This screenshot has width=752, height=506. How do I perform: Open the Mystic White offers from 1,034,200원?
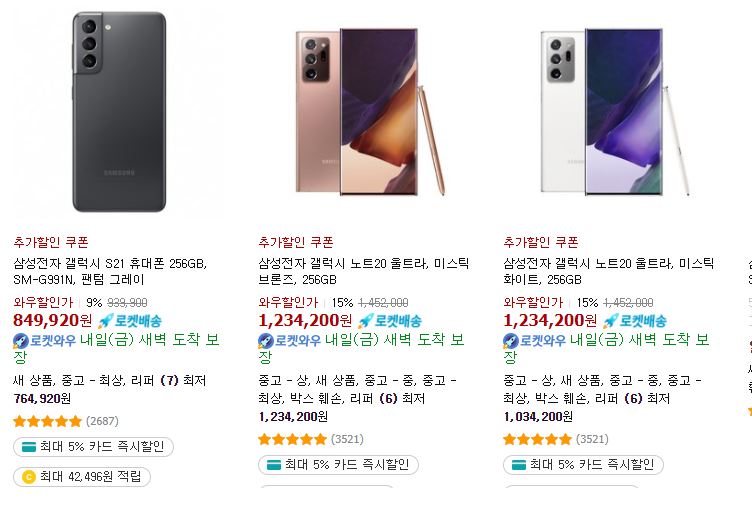602,398
